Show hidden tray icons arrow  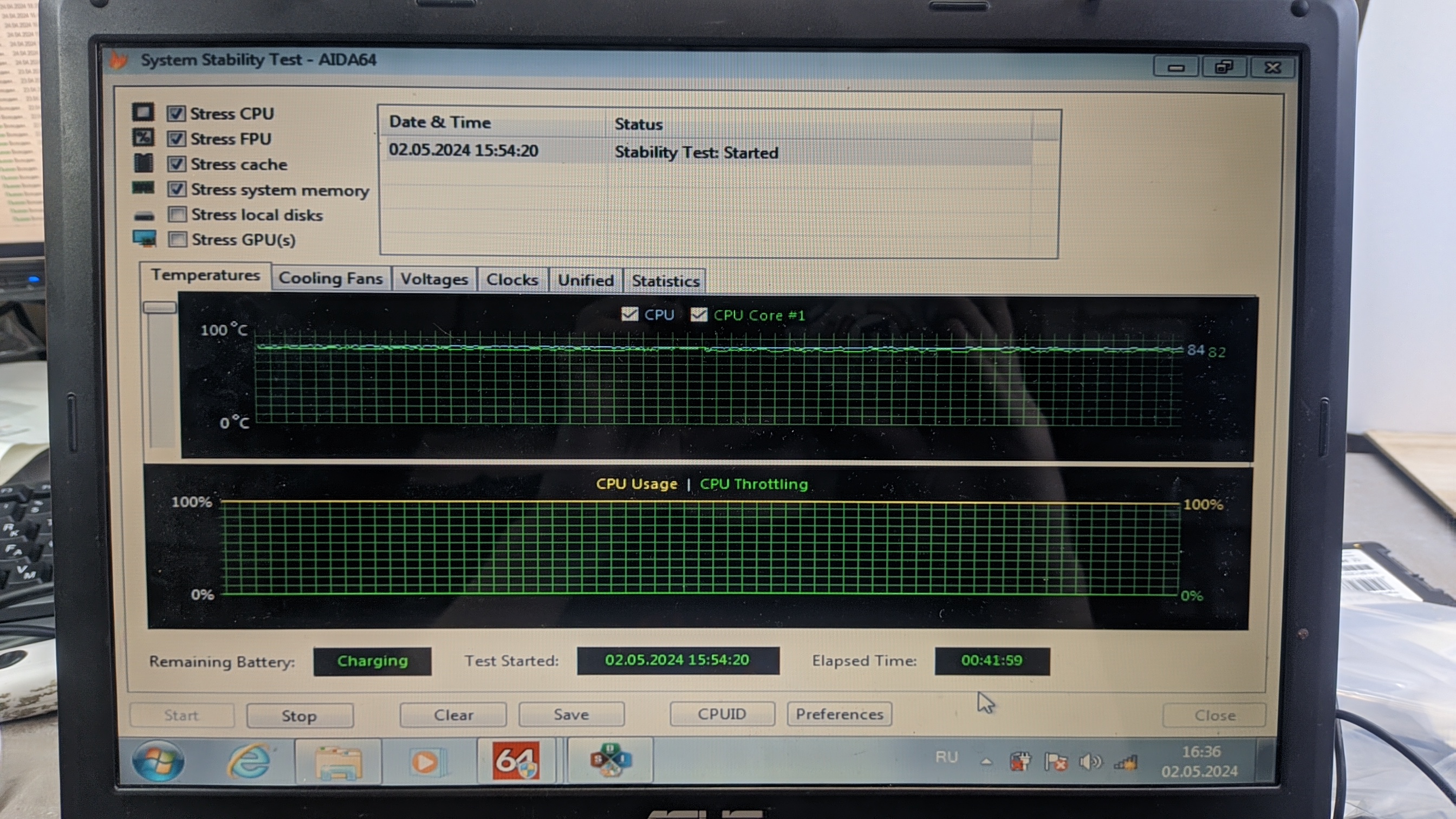point(986,762)
